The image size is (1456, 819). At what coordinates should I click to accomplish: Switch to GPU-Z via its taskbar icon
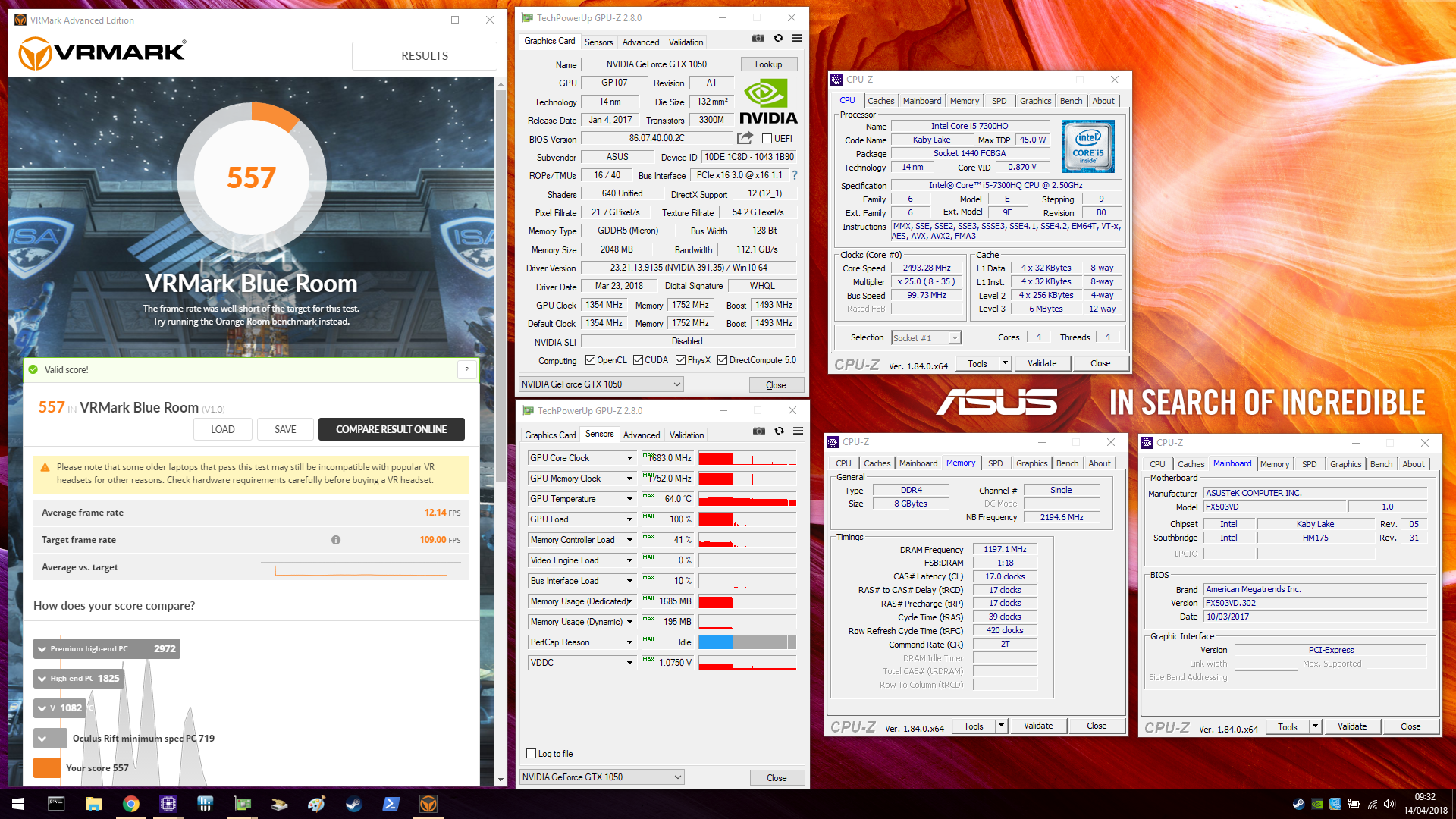[x=242, y=804]
